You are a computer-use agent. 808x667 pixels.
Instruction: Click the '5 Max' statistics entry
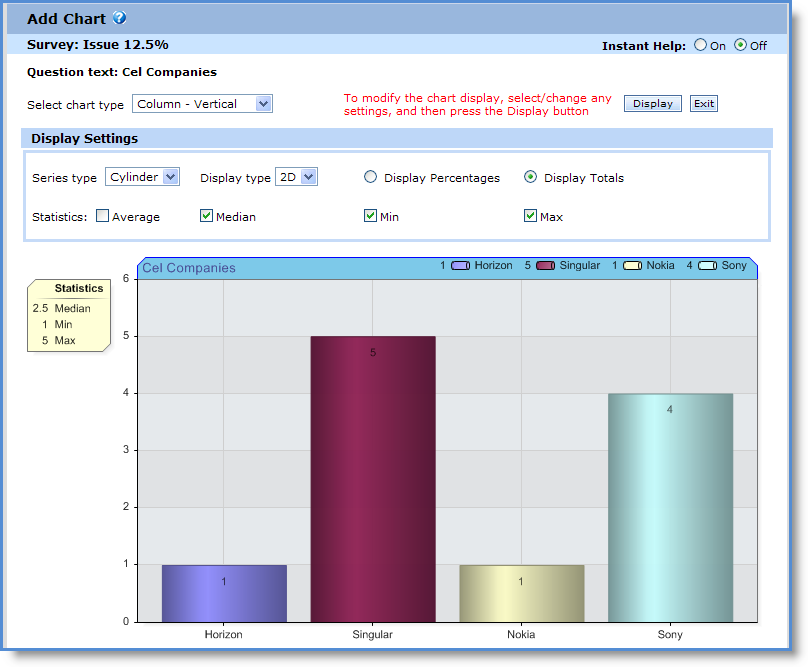click(x=58, y=340)
